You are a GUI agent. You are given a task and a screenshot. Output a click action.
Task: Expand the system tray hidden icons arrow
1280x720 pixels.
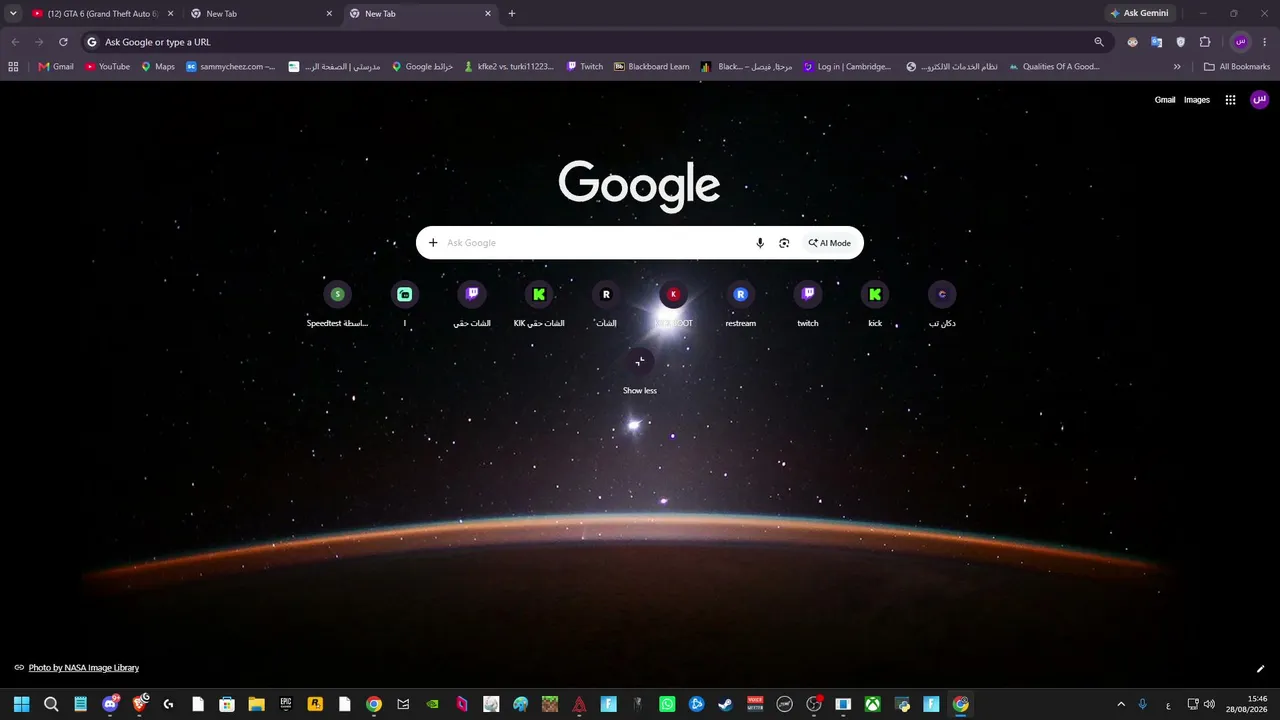click(x=1120, y=704)
